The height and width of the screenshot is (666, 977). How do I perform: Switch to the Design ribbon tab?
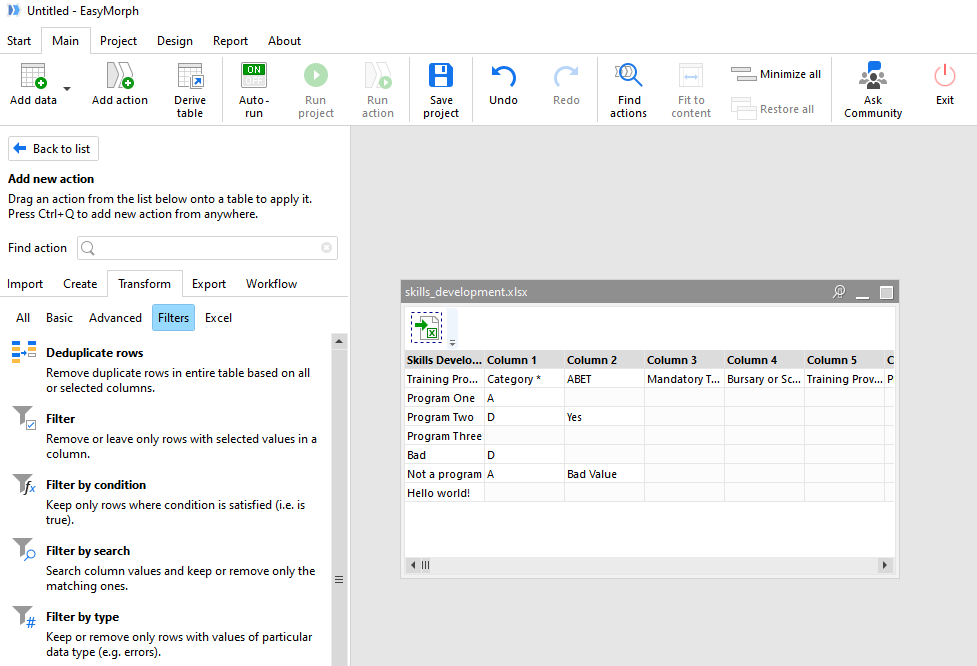click(x=175, y=41)
